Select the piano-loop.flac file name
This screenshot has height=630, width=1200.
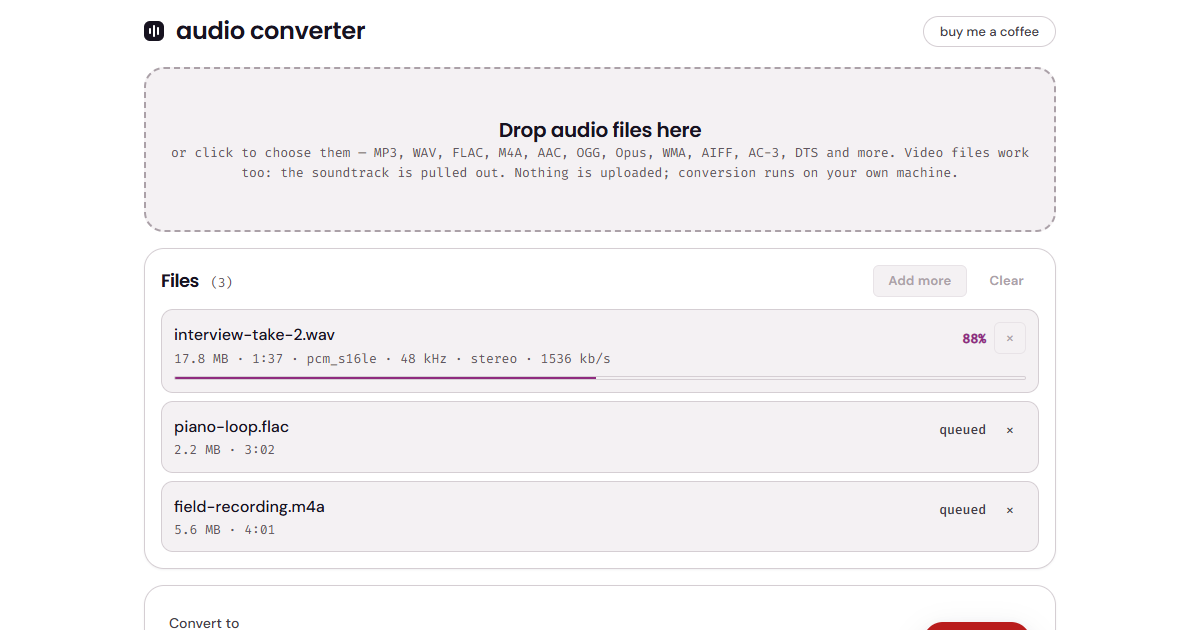(231, 427)
